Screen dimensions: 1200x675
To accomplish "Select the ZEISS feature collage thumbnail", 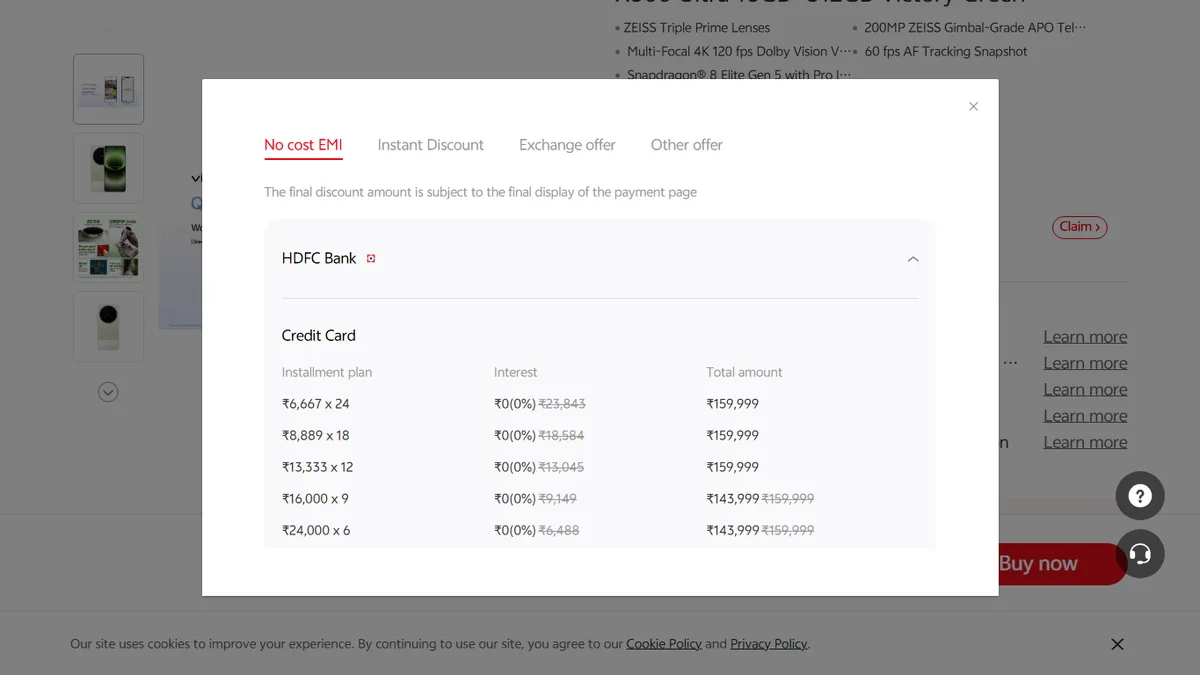I will (x=108, y=248).
